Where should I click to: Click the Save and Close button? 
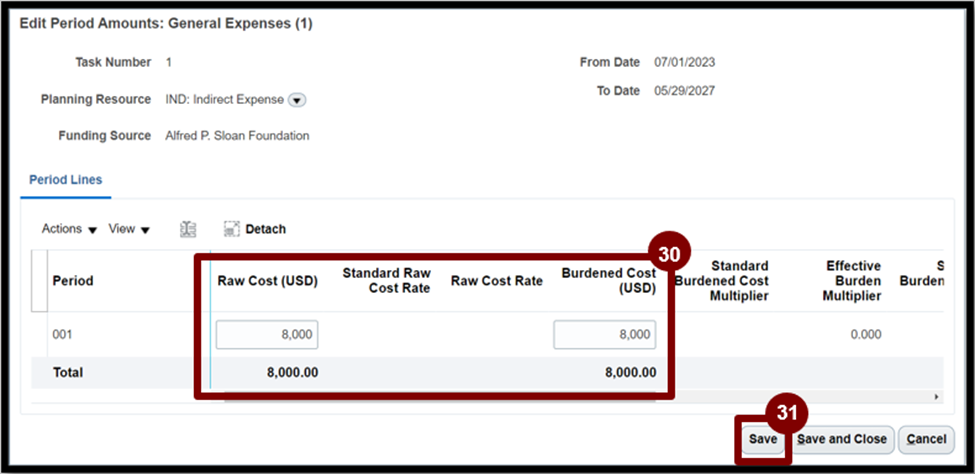coord(843,439)
